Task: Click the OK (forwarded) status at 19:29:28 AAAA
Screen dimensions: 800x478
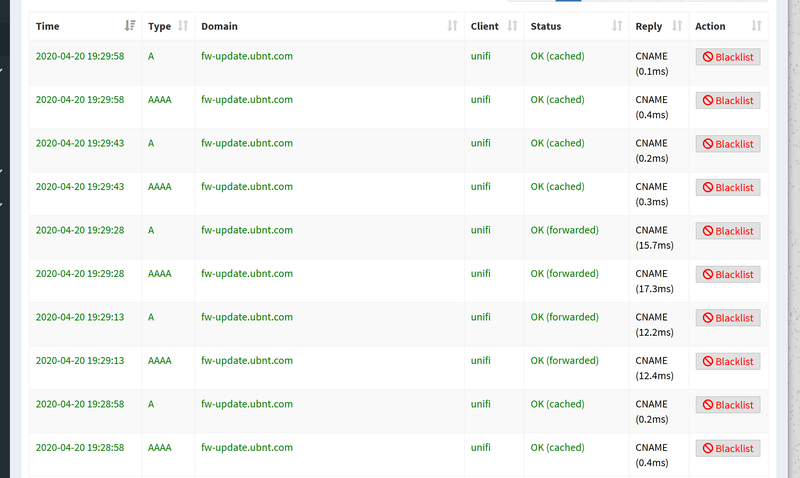Action: 564,273
